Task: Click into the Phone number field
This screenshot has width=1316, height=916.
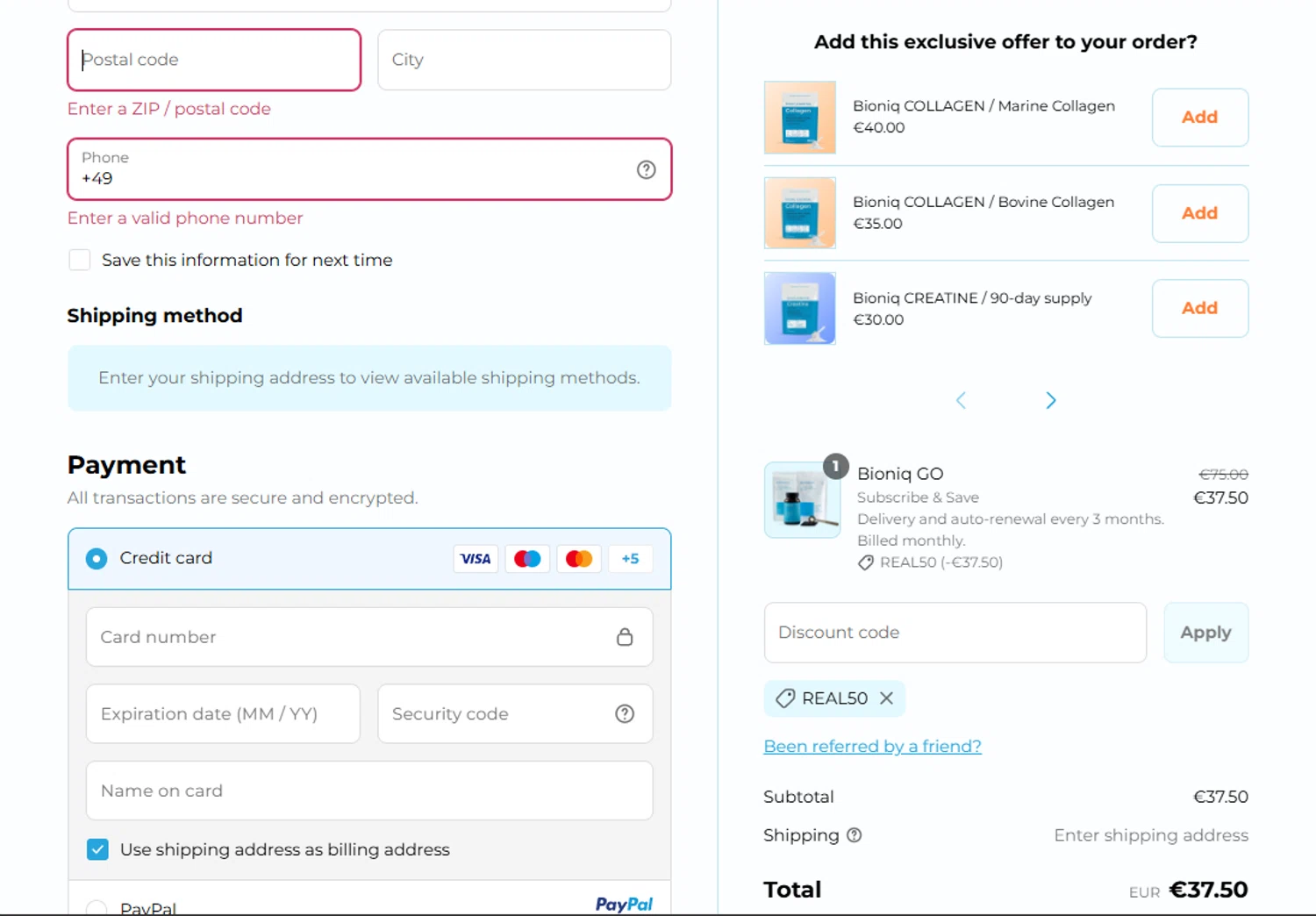Action: (x=369, y=169)
